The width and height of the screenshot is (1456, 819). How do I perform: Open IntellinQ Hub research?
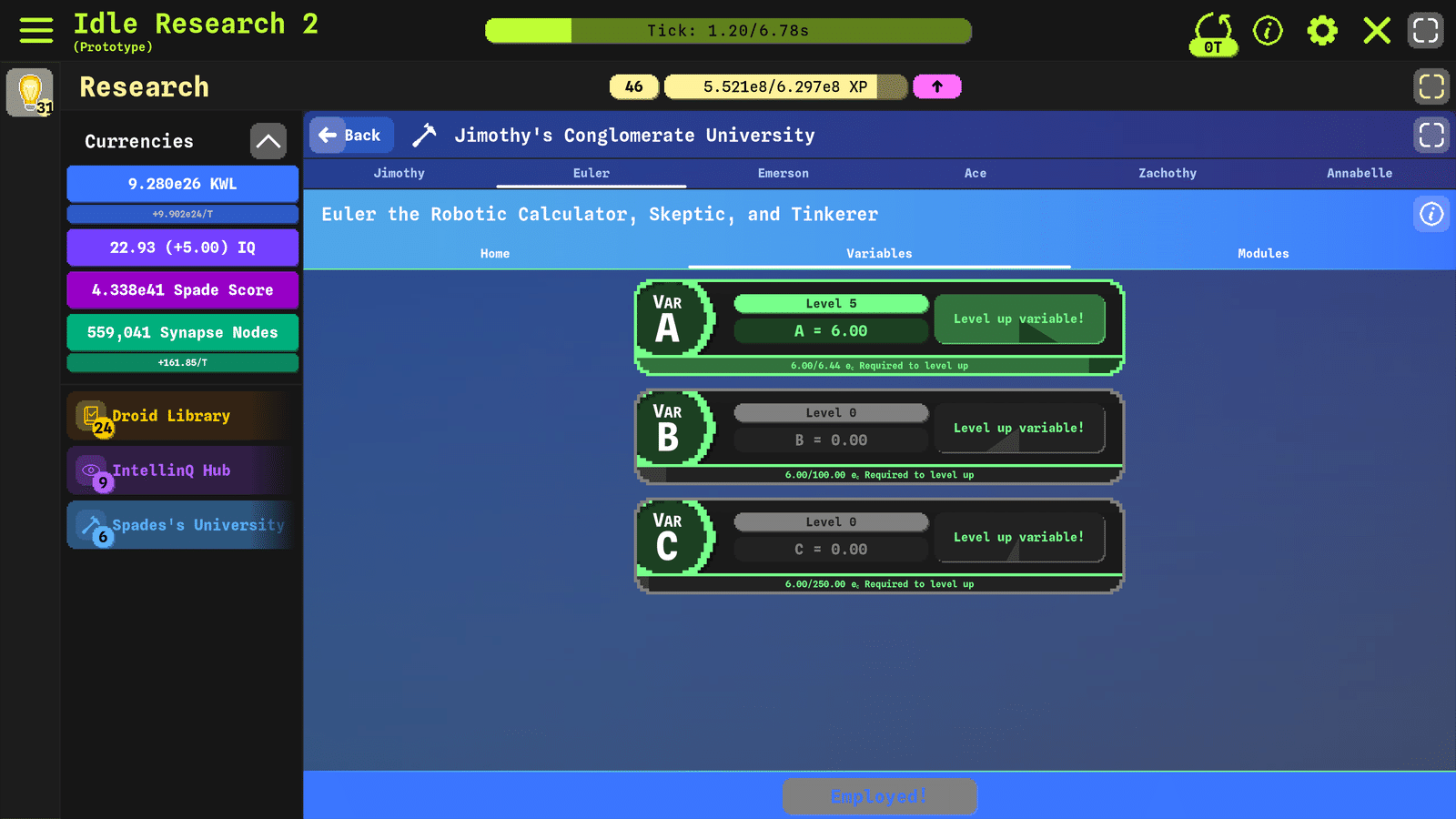(182, 470)
